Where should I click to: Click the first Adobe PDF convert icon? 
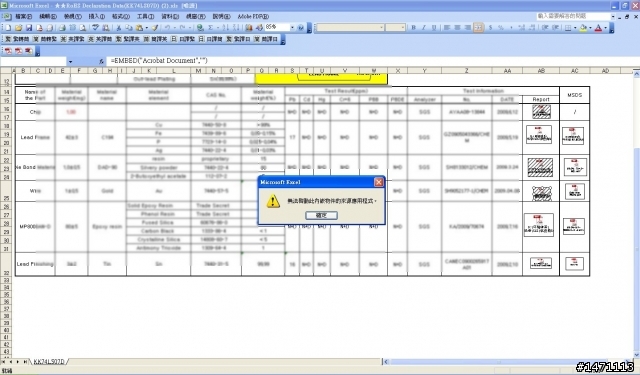(8, 51)
